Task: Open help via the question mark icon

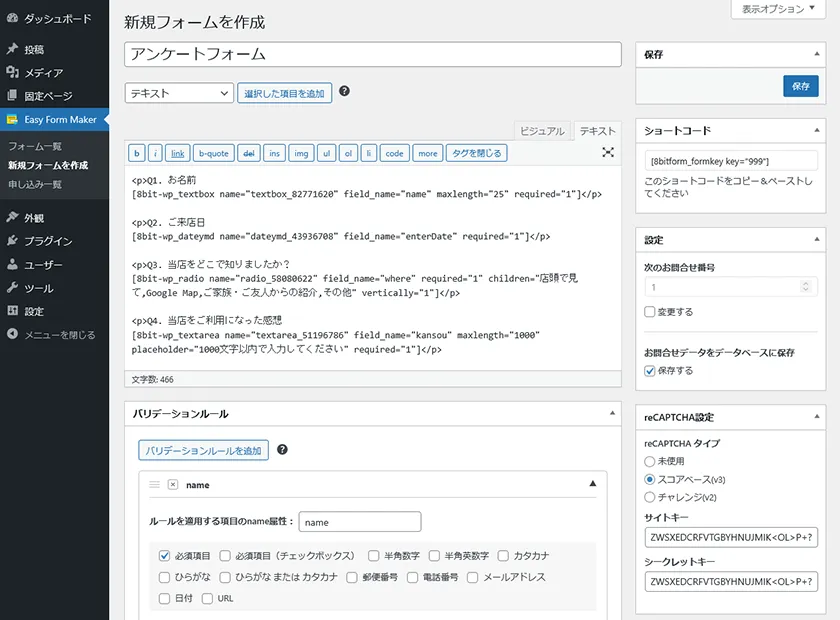Action: tap(345, 92)
